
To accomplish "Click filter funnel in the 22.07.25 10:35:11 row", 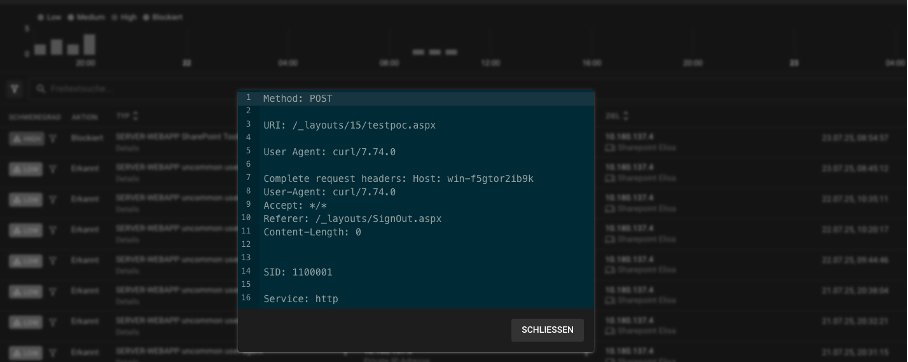I will pyautogui.click(x=53, y=200).
